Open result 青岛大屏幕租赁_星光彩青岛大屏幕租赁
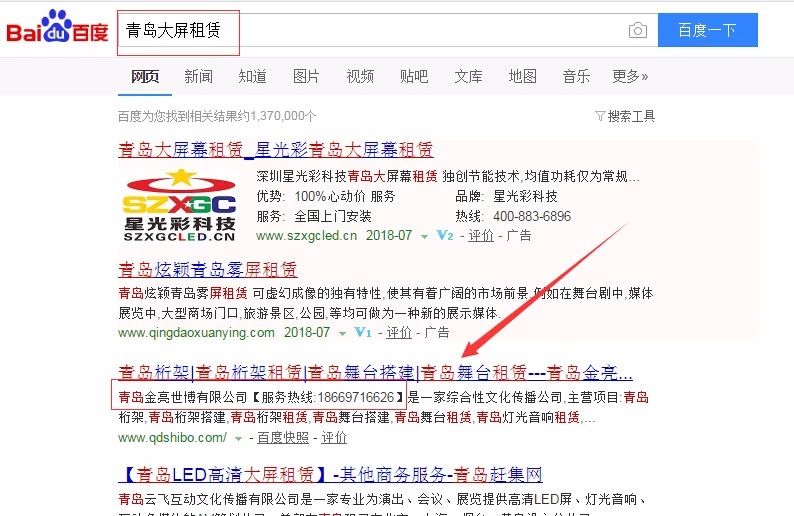Screen dimensions: 794x516 (x=276, y=150)
